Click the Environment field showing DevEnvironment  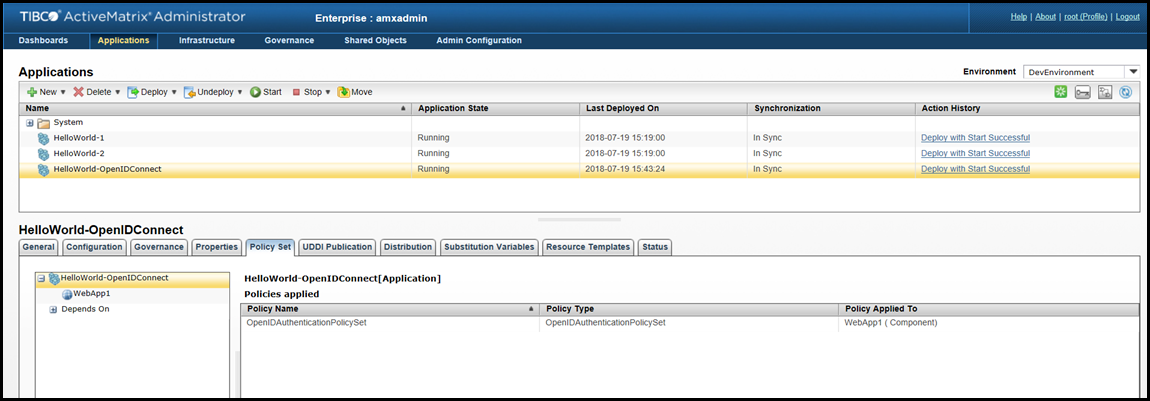[1074, 72]
